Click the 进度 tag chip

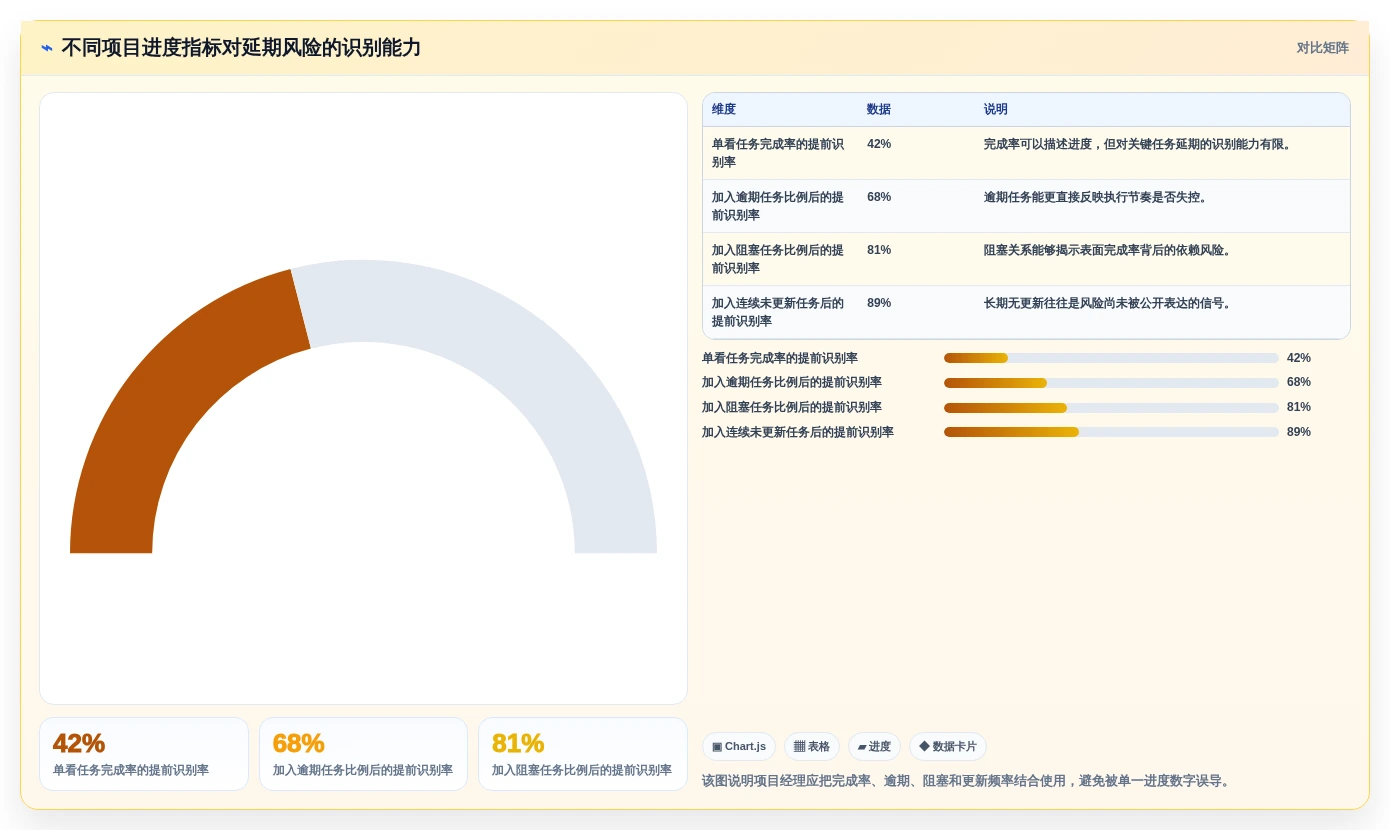click(x=874, y=747)
